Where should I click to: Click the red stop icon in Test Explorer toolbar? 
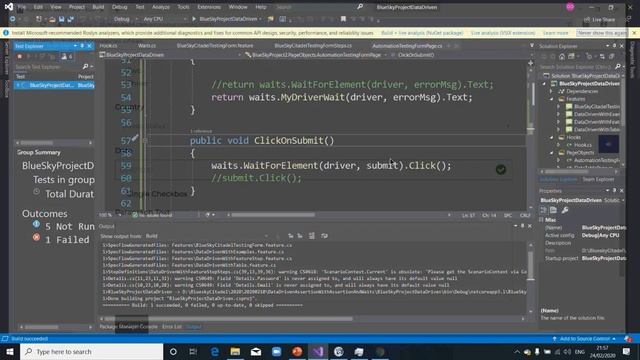point(19,56)
